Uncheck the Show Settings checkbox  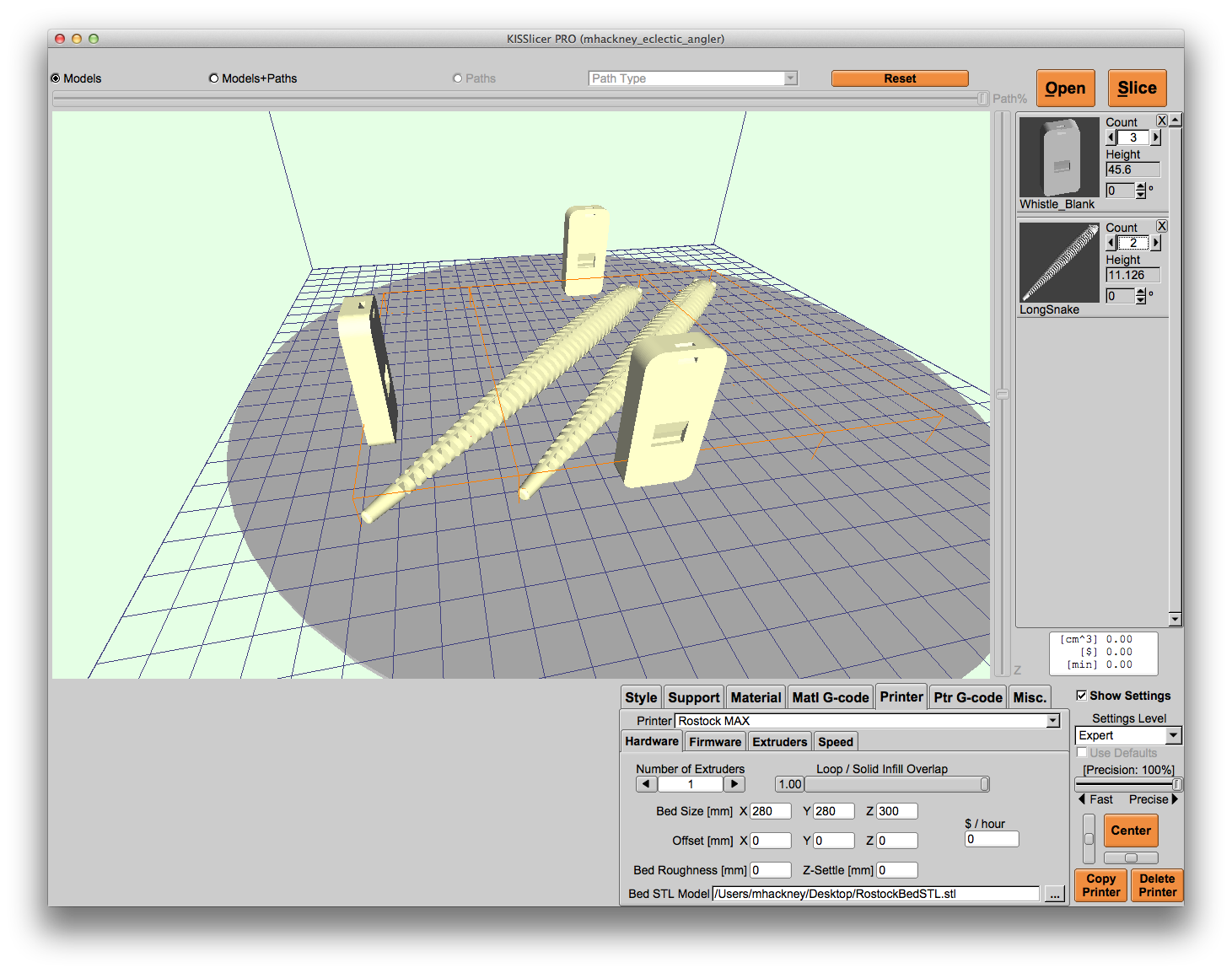pyautogui.click(x=1081, y=696)
